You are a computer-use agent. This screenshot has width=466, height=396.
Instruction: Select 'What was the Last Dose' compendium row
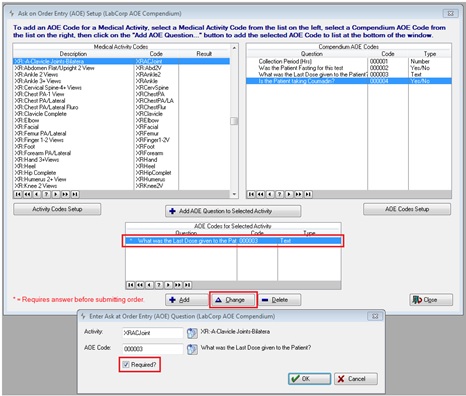click(x=349, y=74)
